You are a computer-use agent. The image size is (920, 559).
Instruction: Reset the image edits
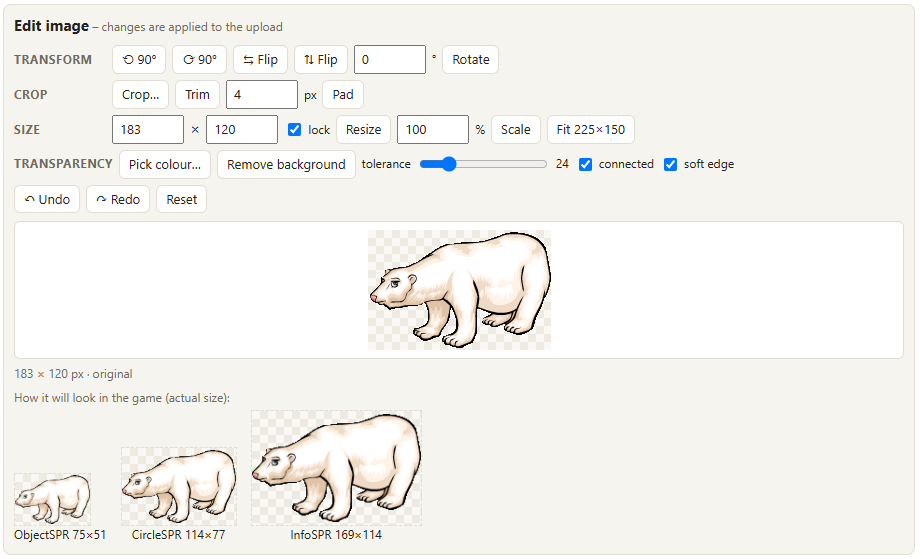[x=181, y=199]
